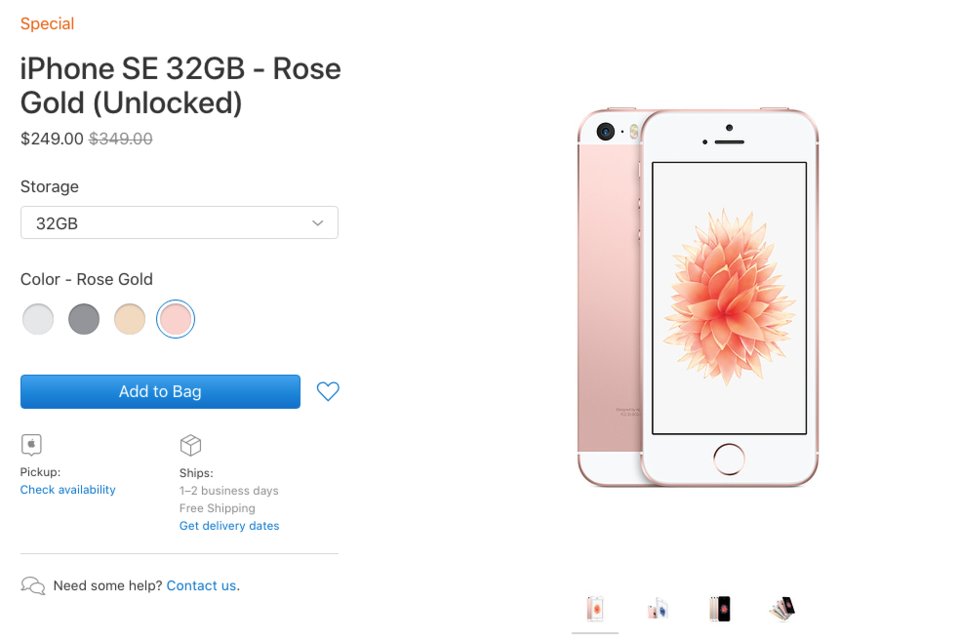
Task: Select the Rose Gold color swatch
Action: click(176, 319)
